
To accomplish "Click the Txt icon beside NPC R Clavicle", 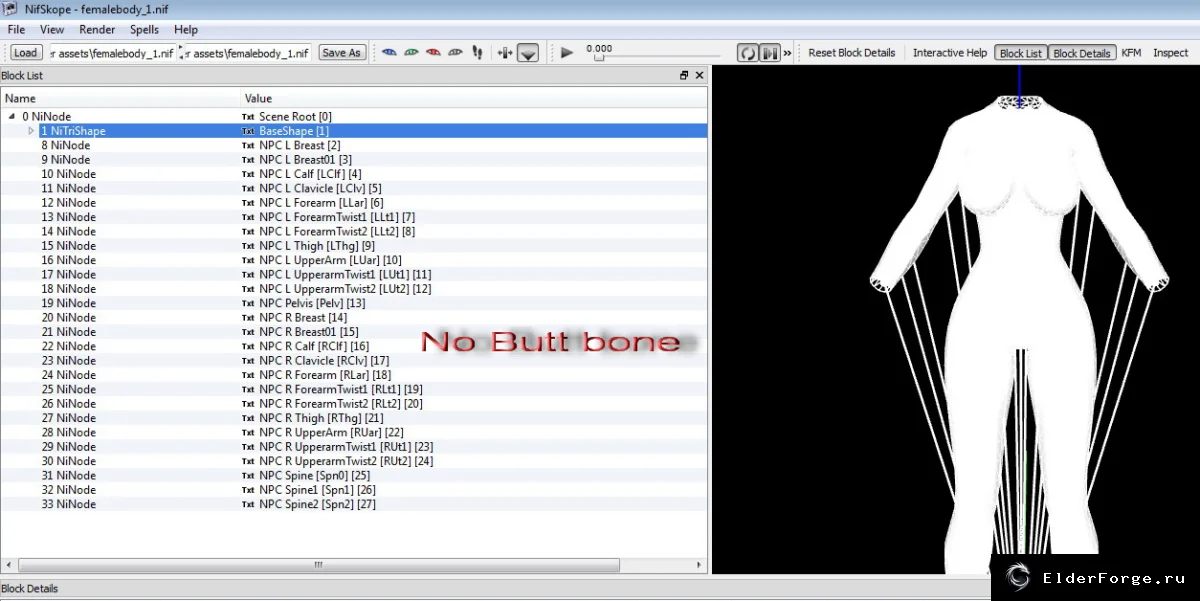I will (x=248, y=360).
